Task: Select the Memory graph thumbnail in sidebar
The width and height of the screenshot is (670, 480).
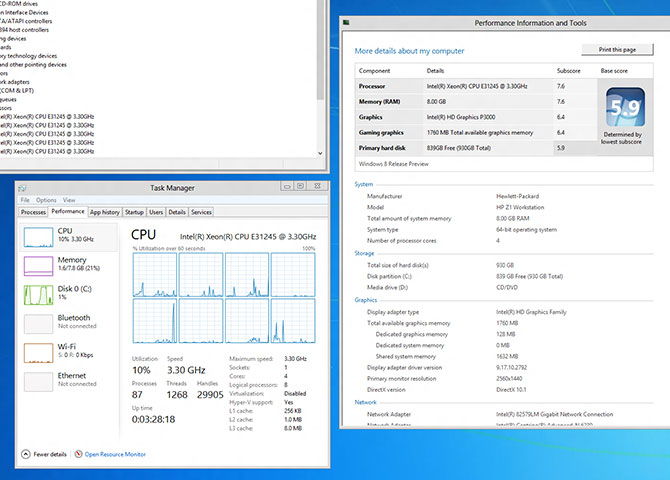Action: coord(38,266)
